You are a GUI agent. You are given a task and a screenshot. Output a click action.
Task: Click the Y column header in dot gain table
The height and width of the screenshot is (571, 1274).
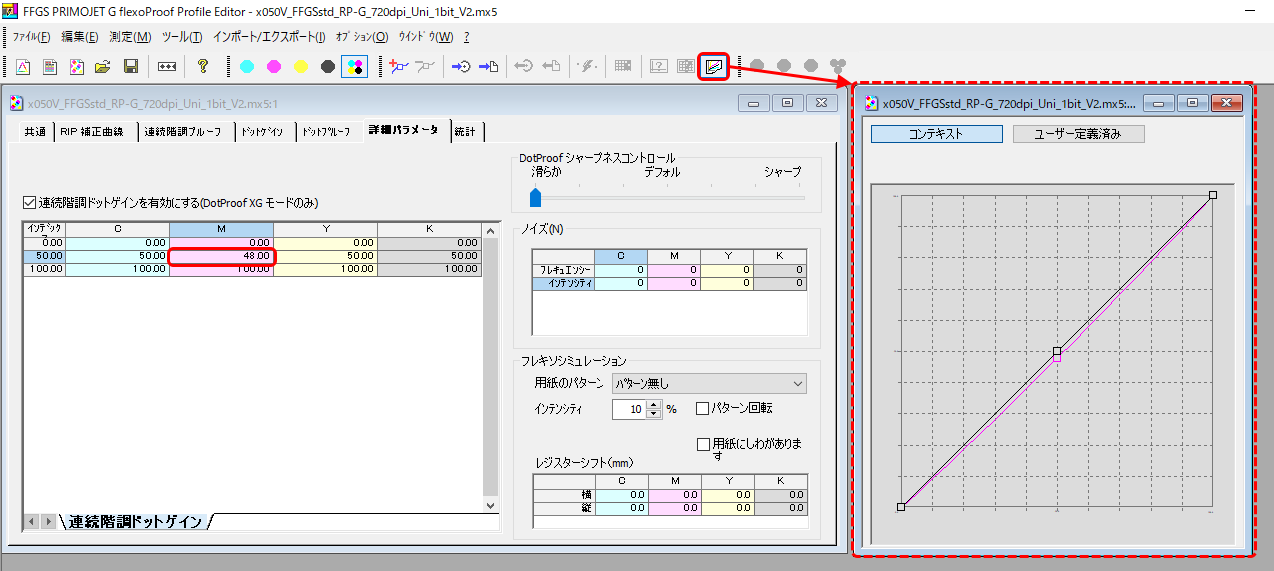pos(325,230)
